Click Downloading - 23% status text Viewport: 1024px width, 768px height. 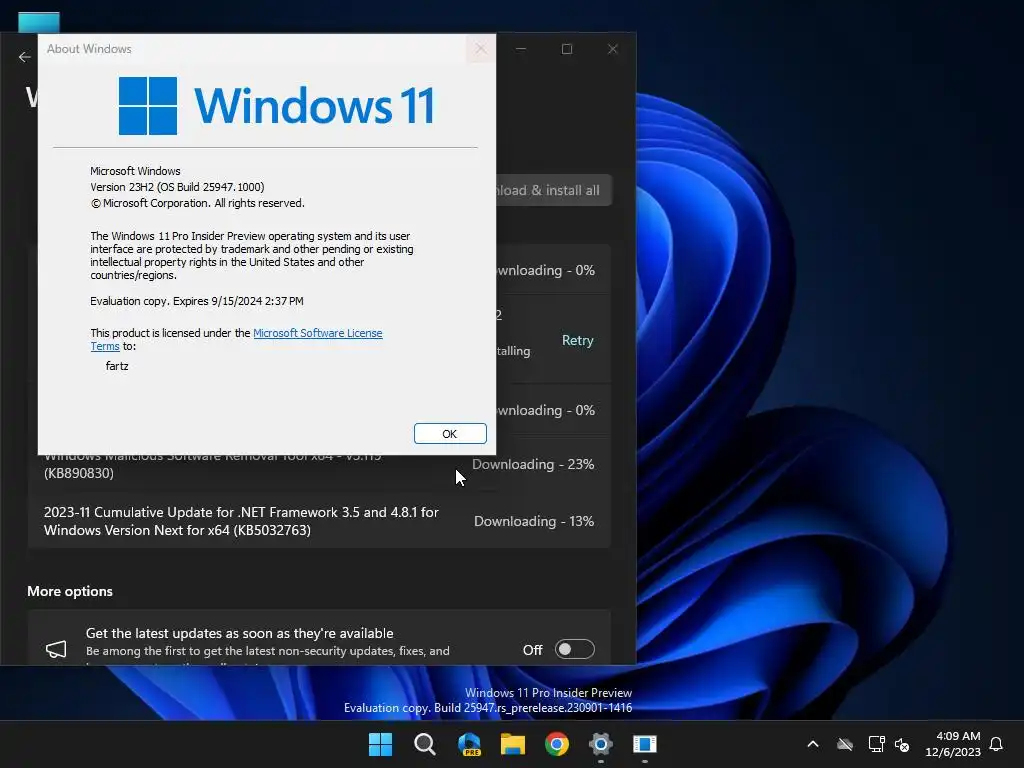coord(533,464)
